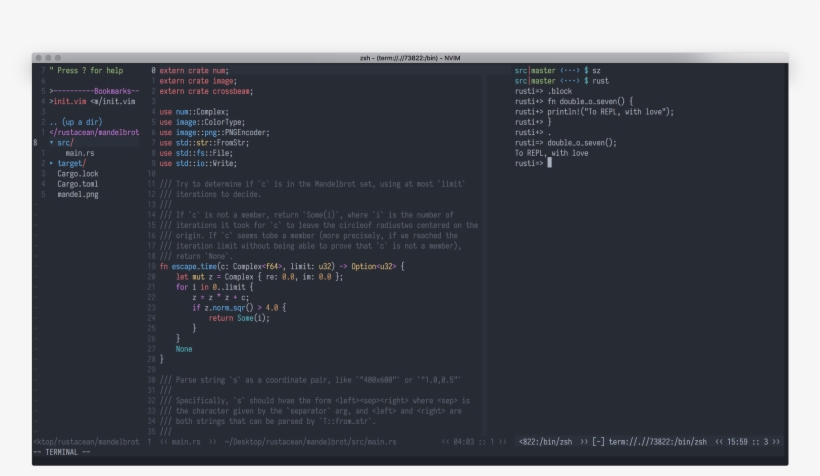
Task: Click the src/ folder name
Action: coord(66,142)
